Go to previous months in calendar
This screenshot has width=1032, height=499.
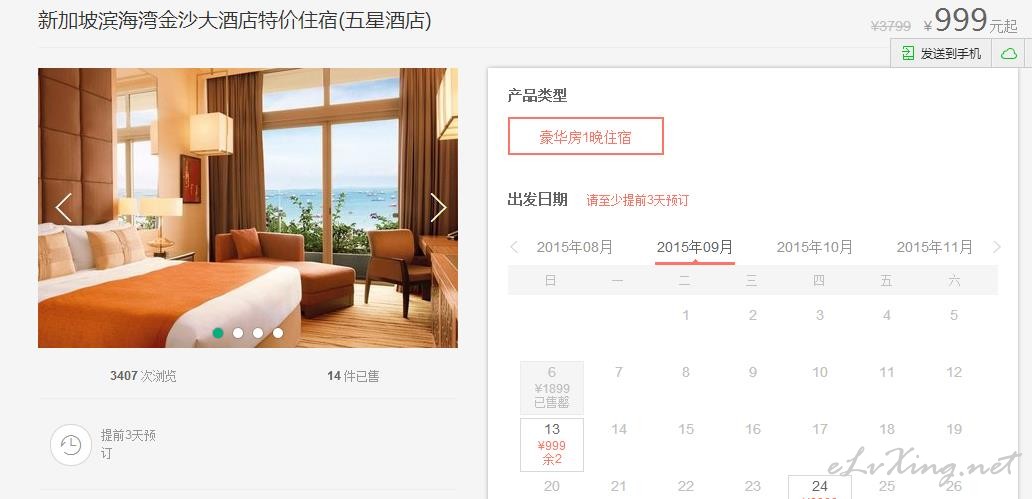(515, 248)
